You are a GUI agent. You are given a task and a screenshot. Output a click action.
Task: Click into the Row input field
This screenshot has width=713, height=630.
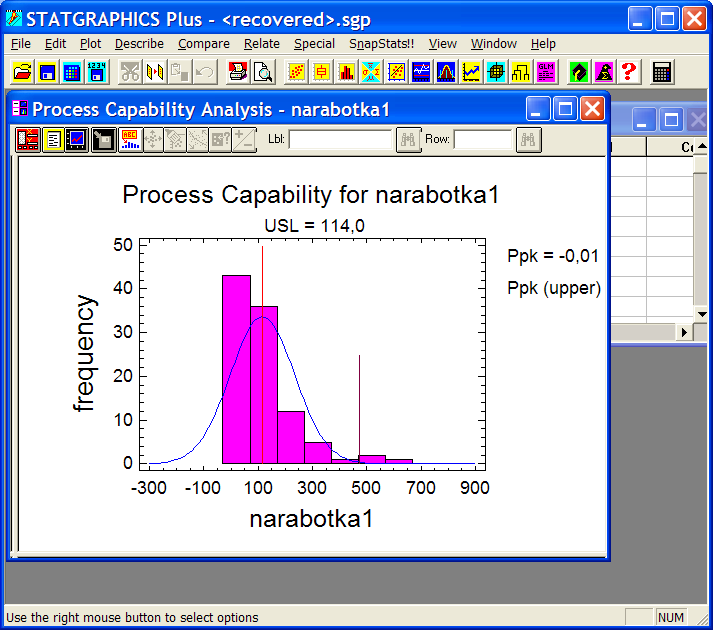point(483,140)
